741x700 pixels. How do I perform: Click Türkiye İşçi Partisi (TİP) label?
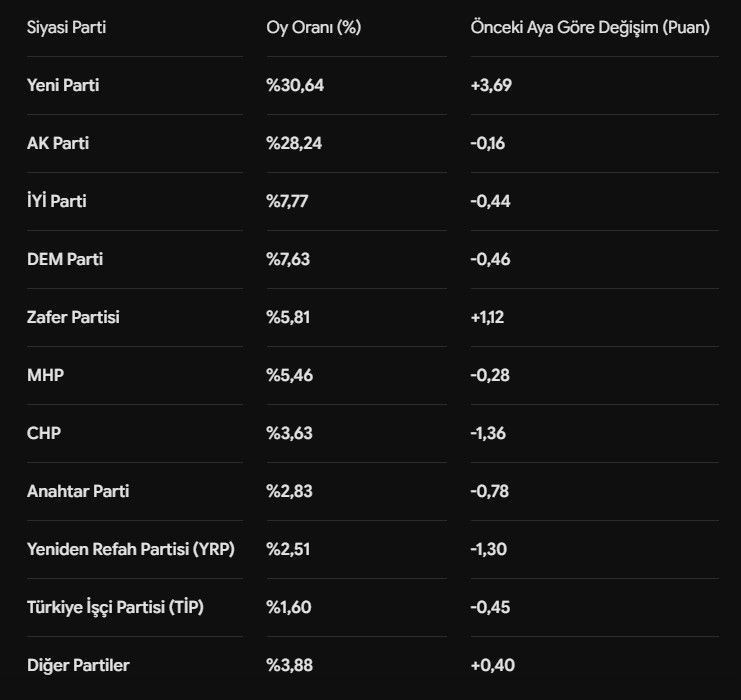[115, 607]
